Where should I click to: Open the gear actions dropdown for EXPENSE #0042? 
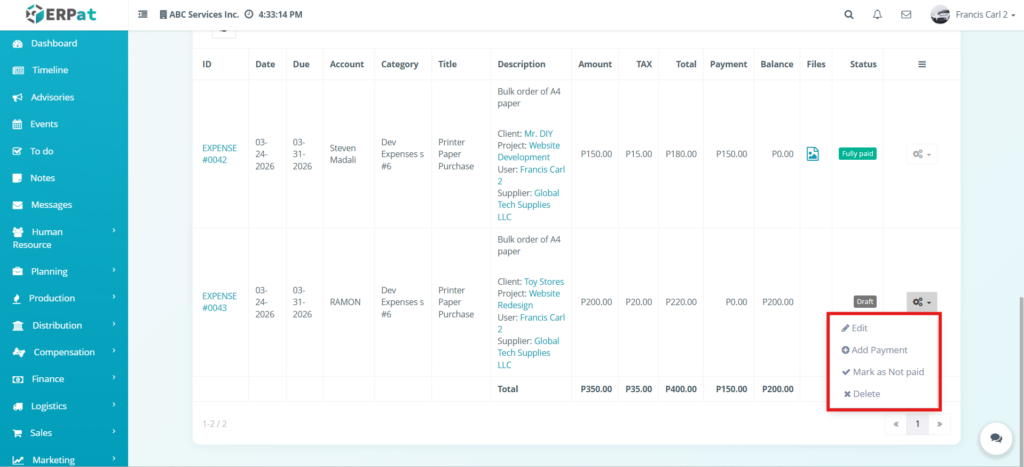click(x=921, y=154)
